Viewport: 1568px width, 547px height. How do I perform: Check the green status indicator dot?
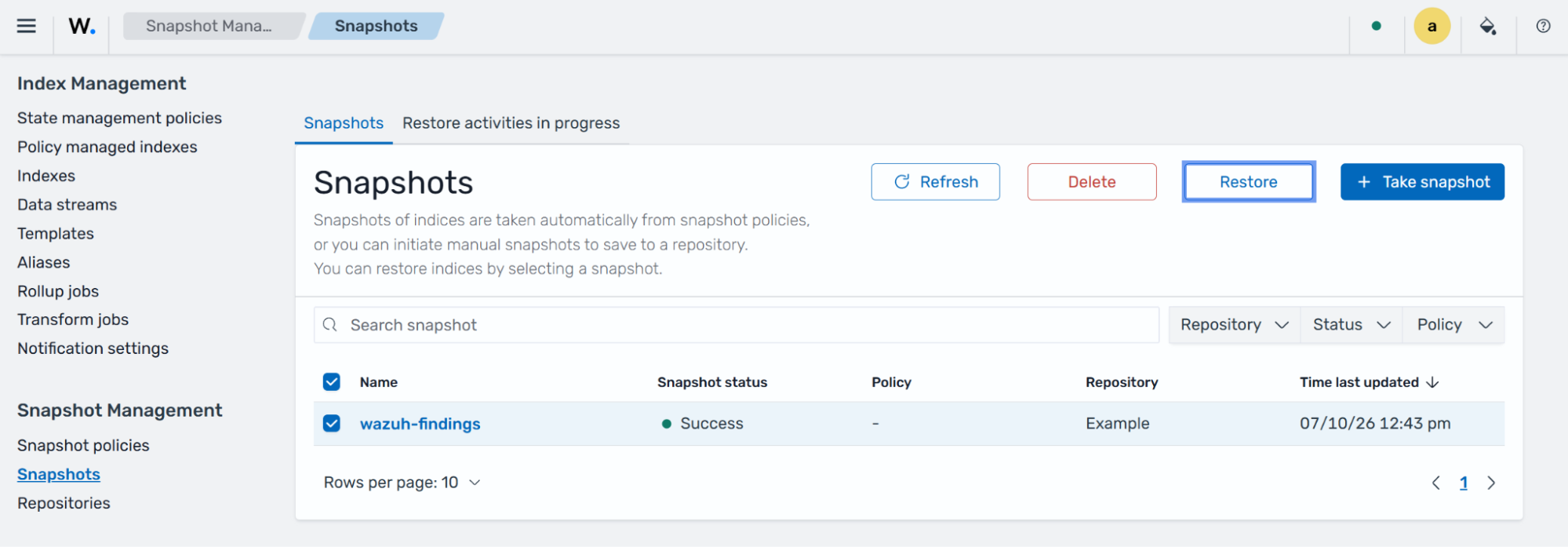coord(1376,26)
